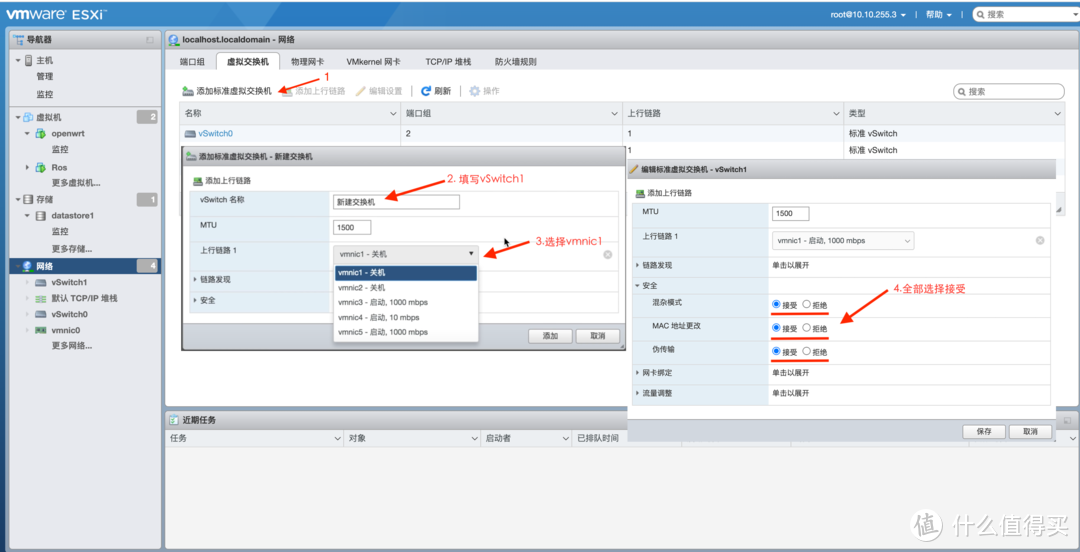The width and height of the screenshot is (1080, 552).
Task: Click vSwitch0 link in table
Action: [216, 134]
